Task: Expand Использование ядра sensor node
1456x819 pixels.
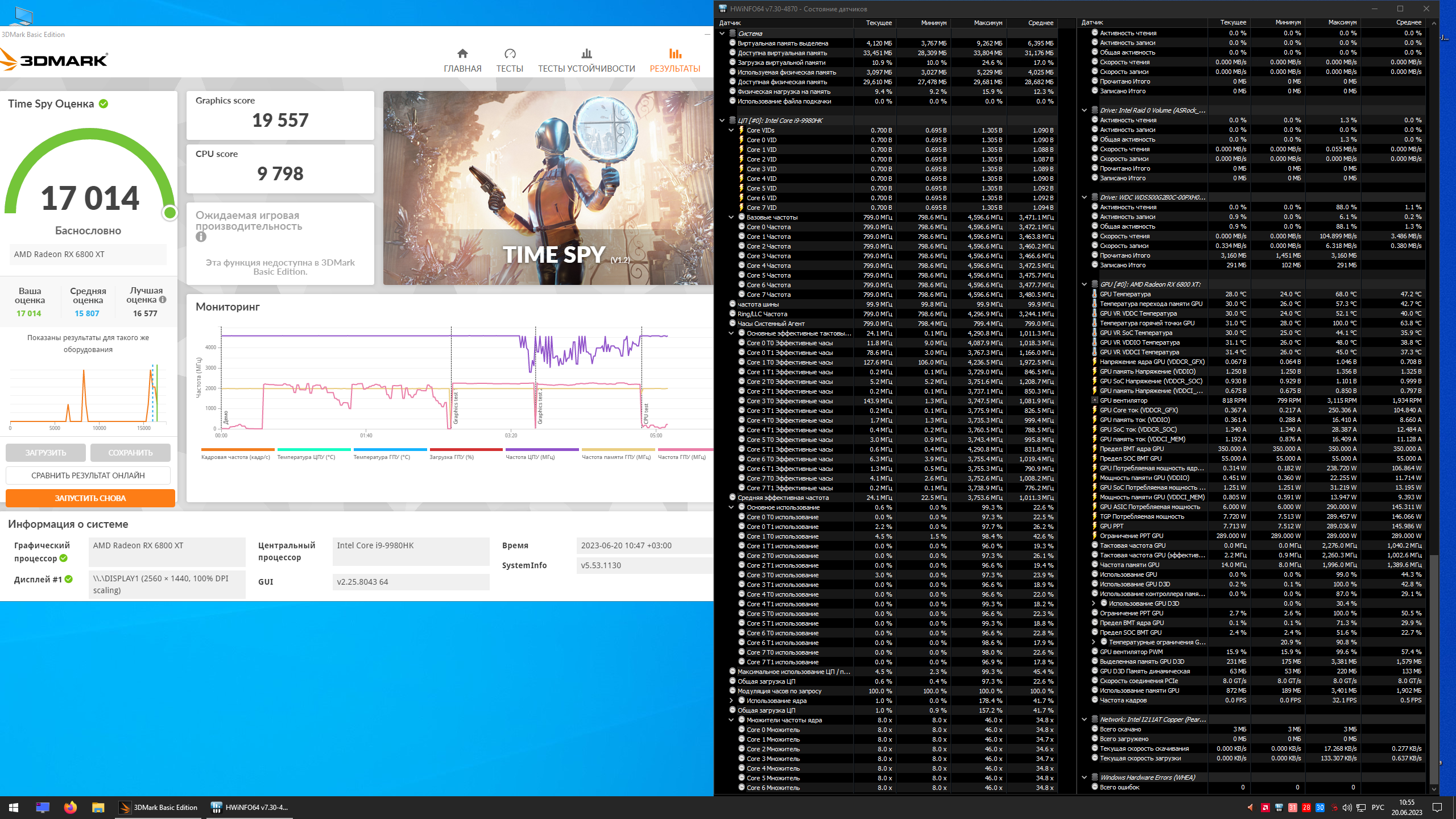Action: tap(731, 701)
